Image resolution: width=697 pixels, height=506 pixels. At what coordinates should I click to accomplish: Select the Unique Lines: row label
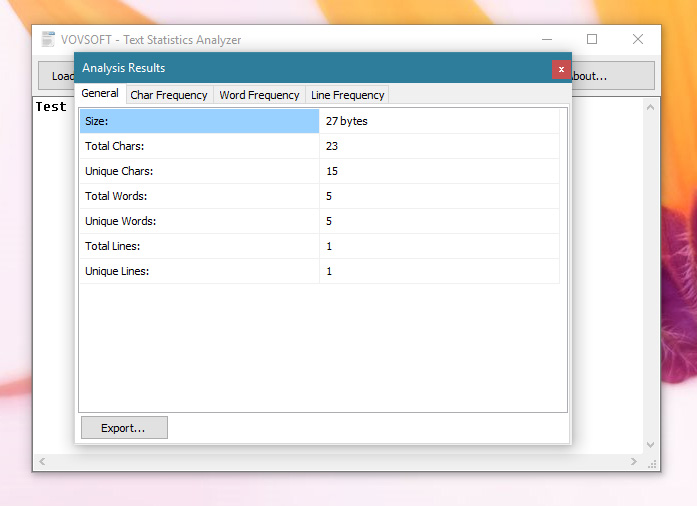click(200, 271)
